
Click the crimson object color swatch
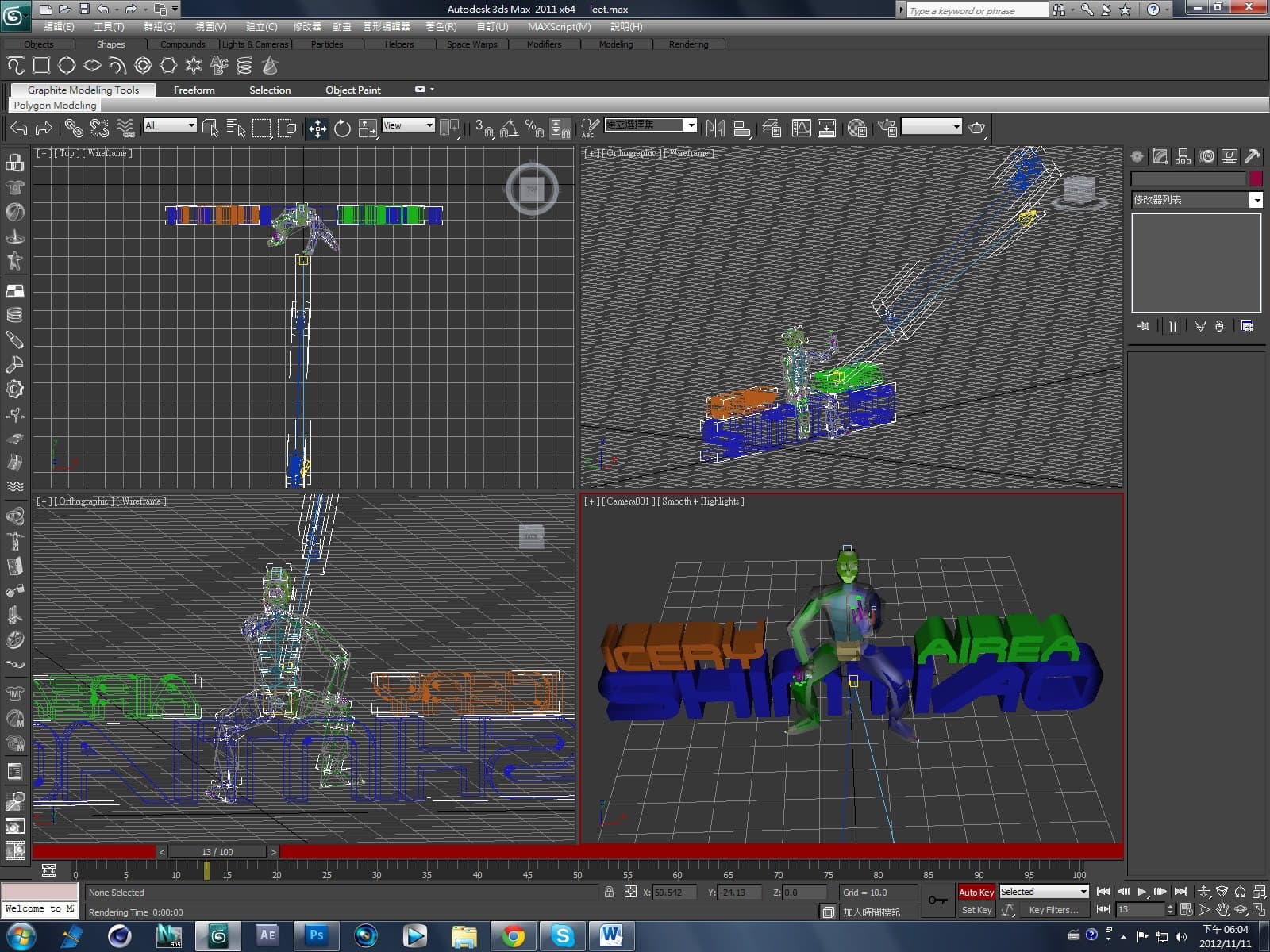(x=1256, y=178)
